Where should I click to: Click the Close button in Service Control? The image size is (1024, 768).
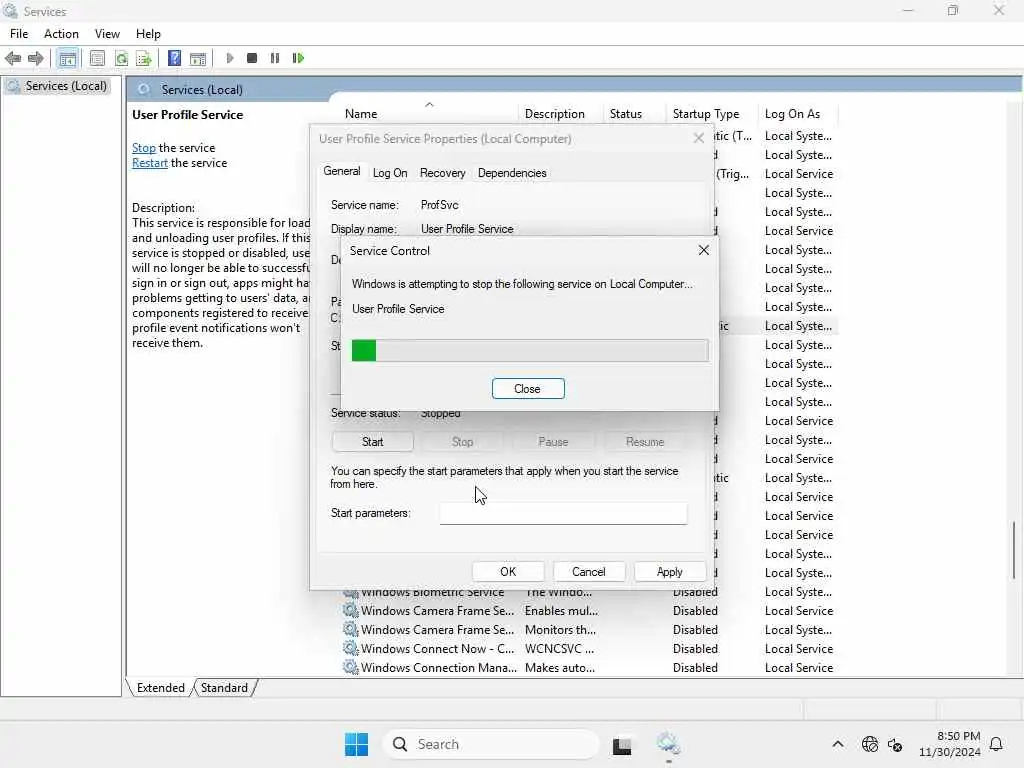pyautogui.click(x=528, y=389)
